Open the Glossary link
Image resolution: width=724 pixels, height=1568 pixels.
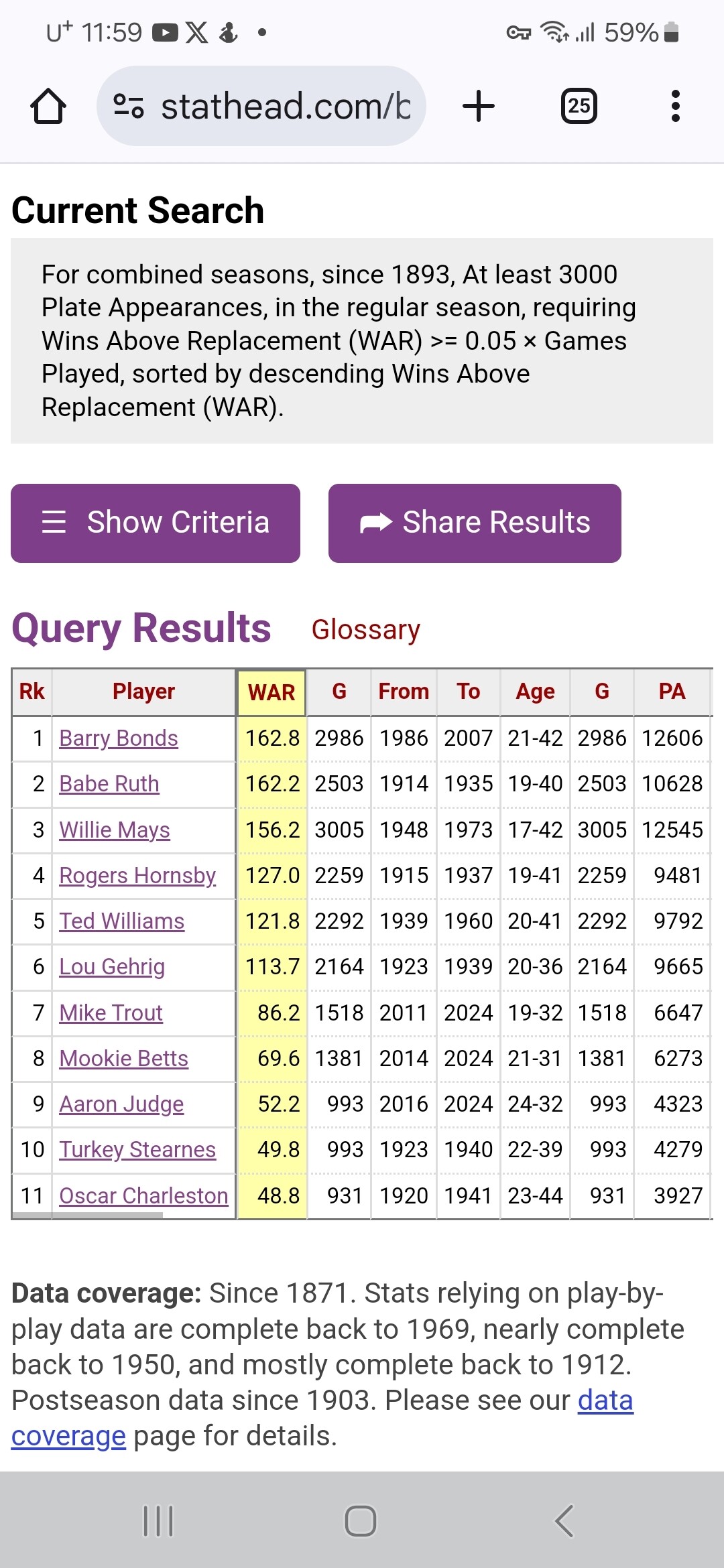[366, 630]
